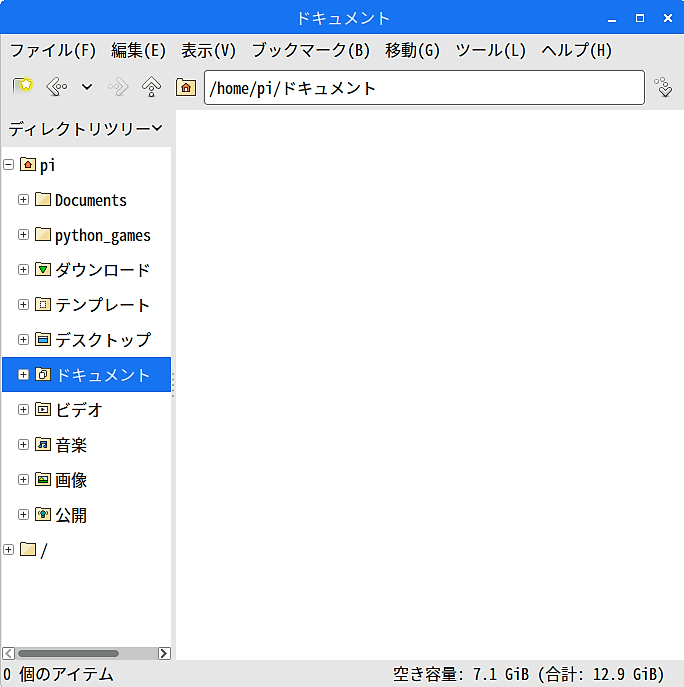Expand the デスクトップ folder node
This screenshot has width=684, height=687.
(x=24, y=340)
